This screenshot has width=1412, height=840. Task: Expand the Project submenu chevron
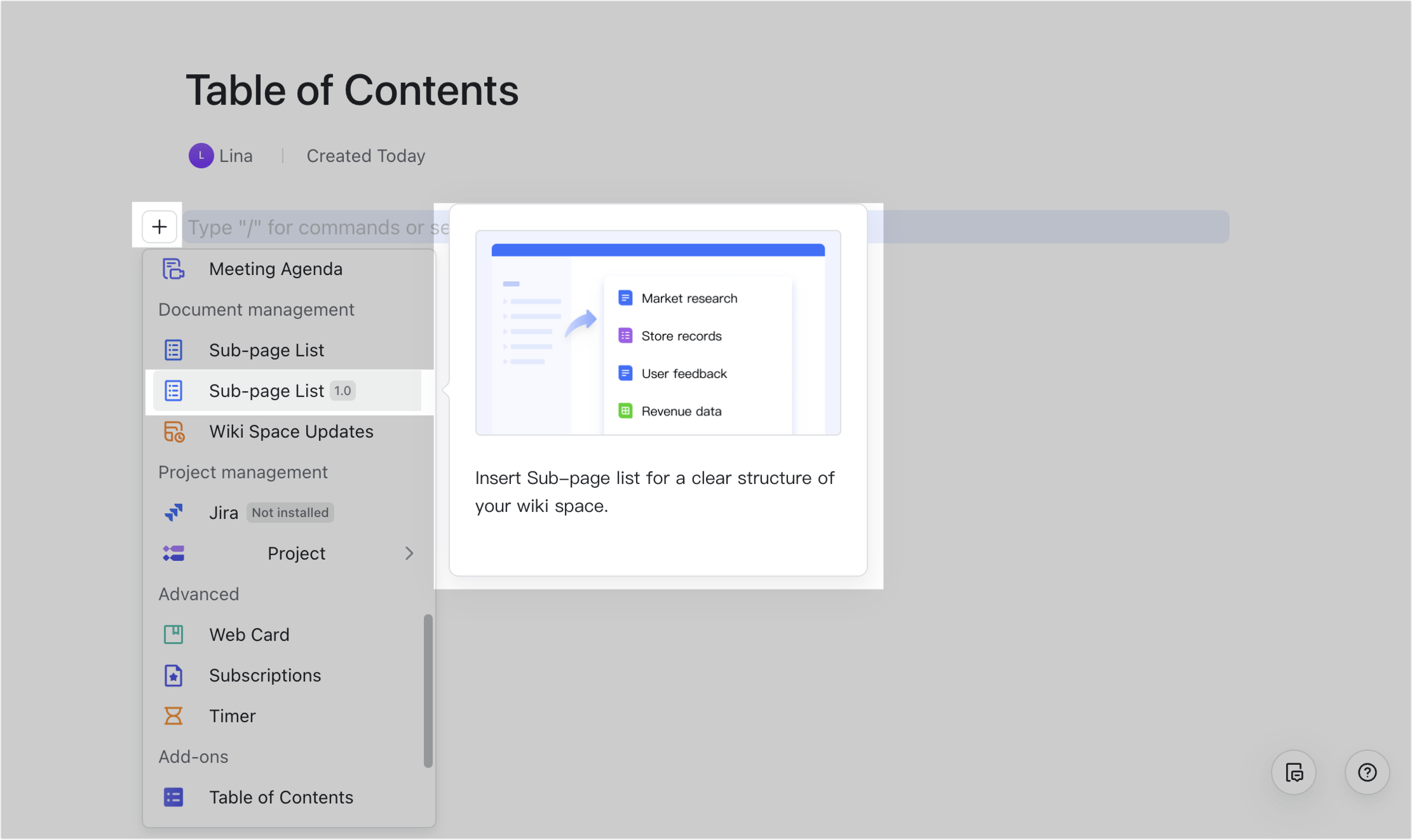409,554
